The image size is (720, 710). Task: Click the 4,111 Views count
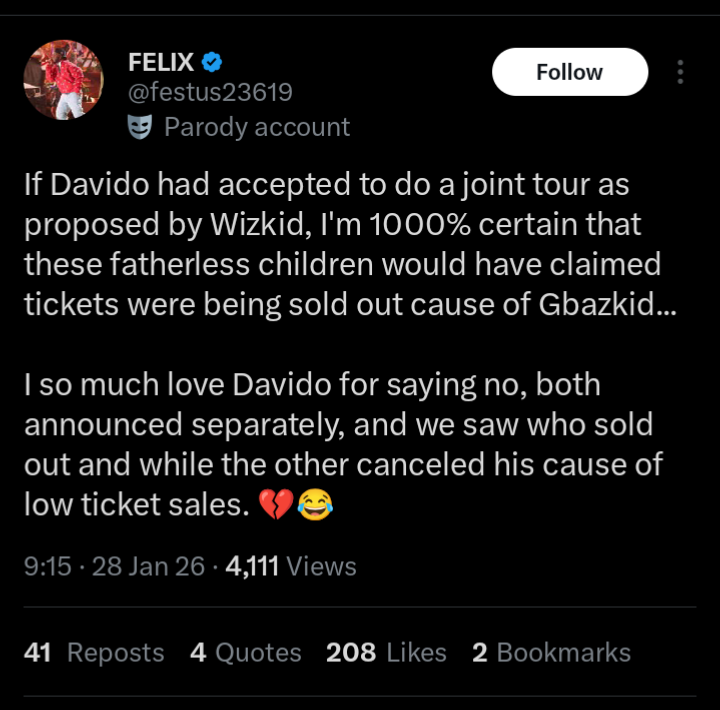pos(291,566)
